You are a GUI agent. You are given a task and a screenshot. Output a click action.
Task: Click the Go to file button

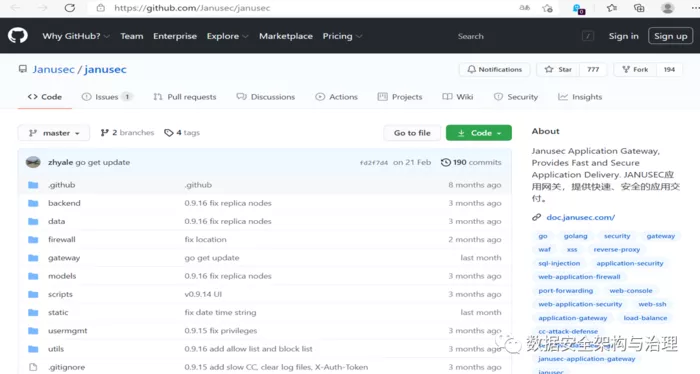point(412,133)
